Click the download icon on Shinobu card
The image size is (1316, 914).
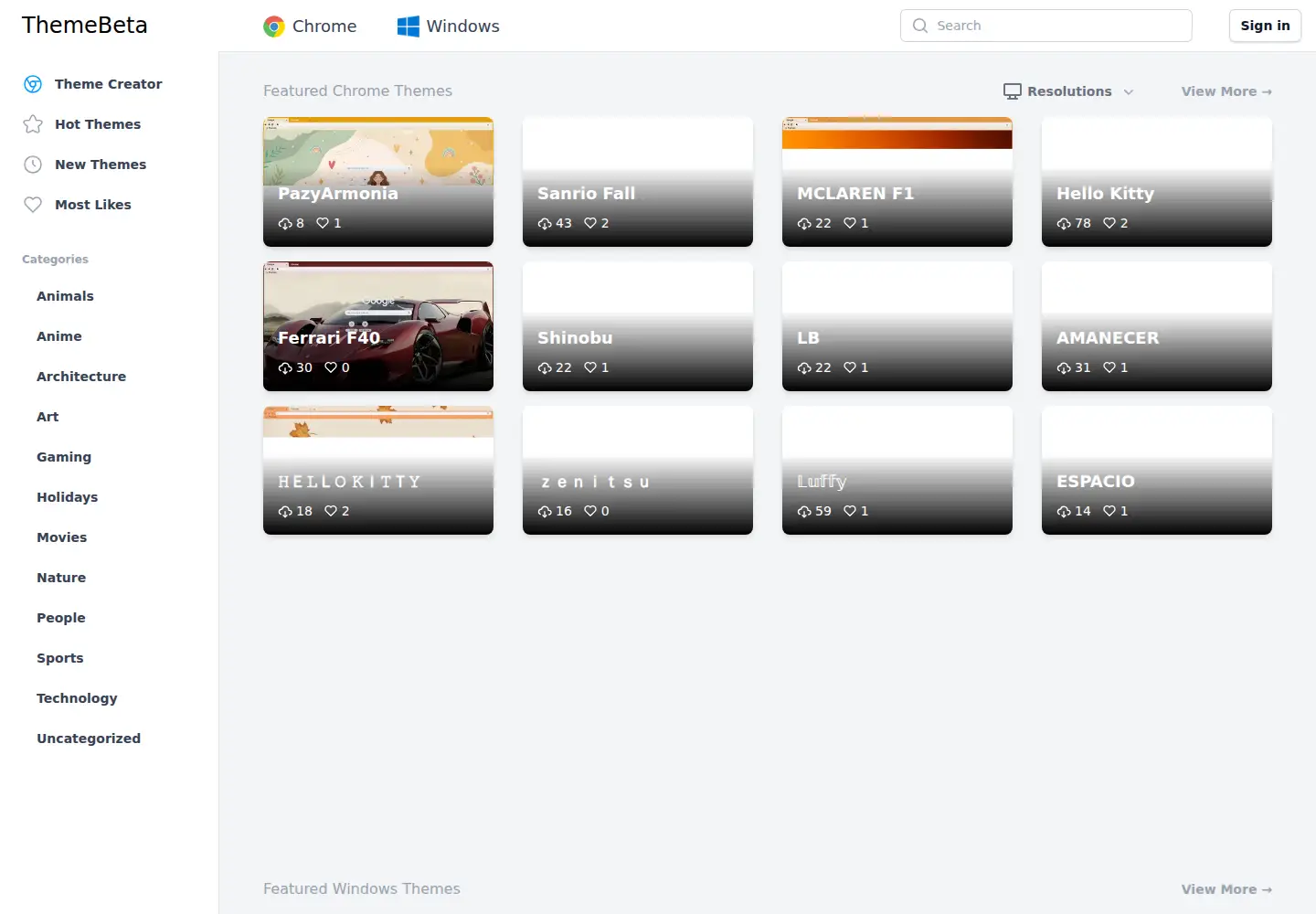pyautogui.click(x=545, y=368)
